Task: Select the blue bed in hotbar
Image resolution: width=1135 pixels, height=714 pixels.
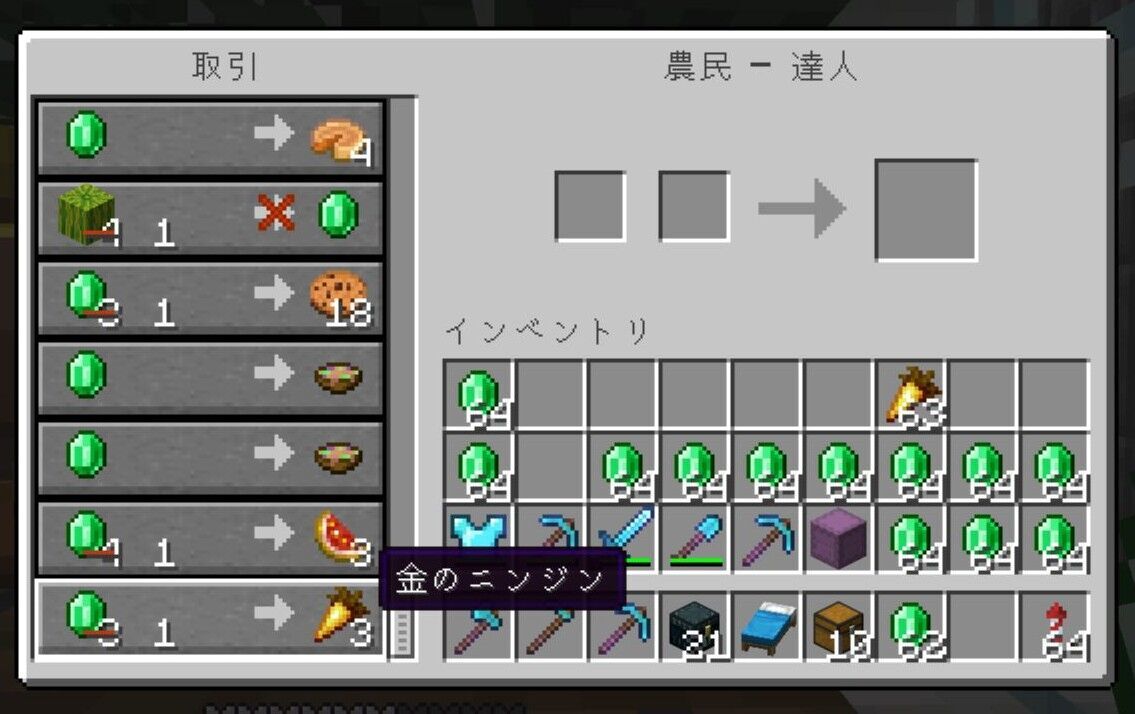Action: (767, 627)
